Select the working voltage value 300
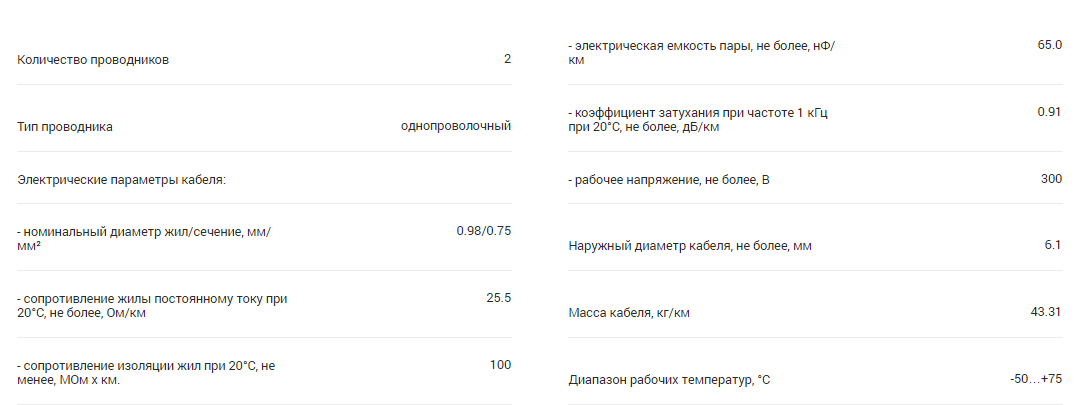Image resolution: width=1080 pixels, height=405 pixels. [1052, 179]
